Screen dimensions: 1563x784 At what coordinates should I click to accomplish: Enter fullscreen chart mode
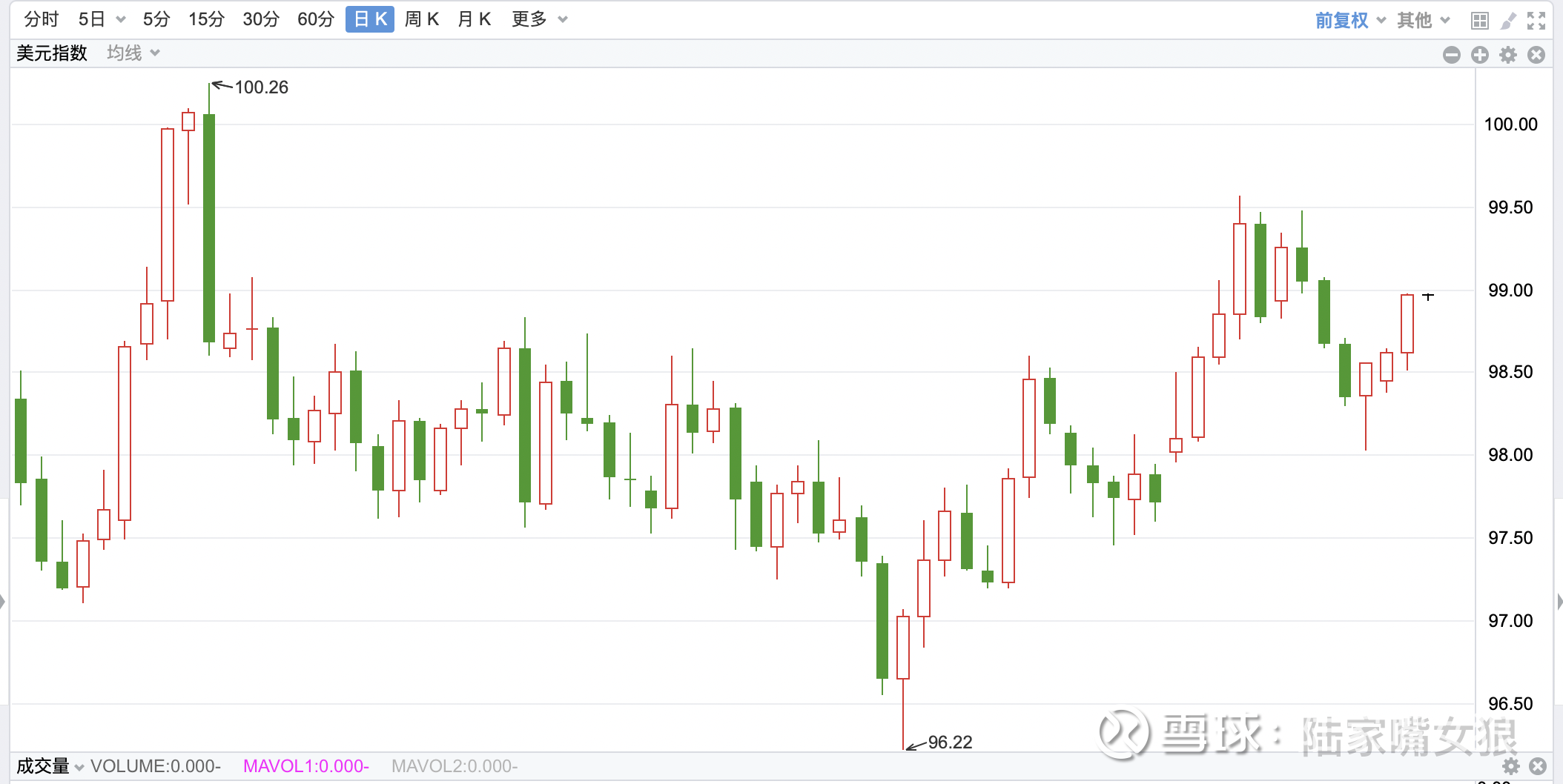coord(1536,21)
